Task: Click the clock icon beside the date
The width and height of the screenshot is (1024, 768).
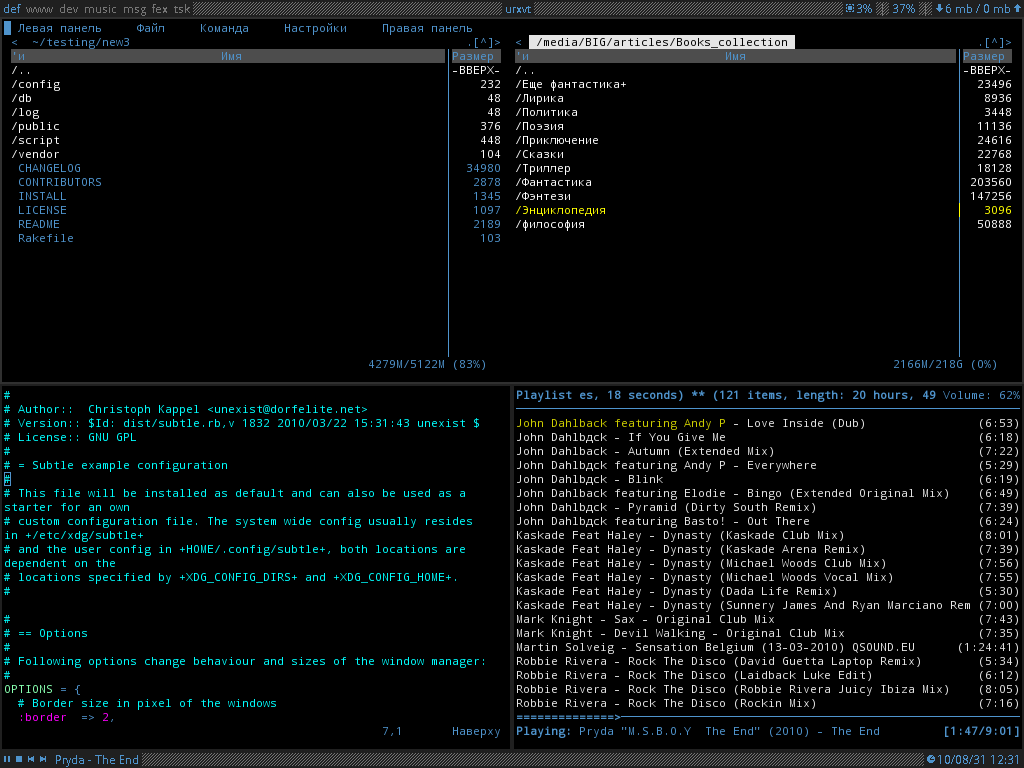Action: point(931,760)
